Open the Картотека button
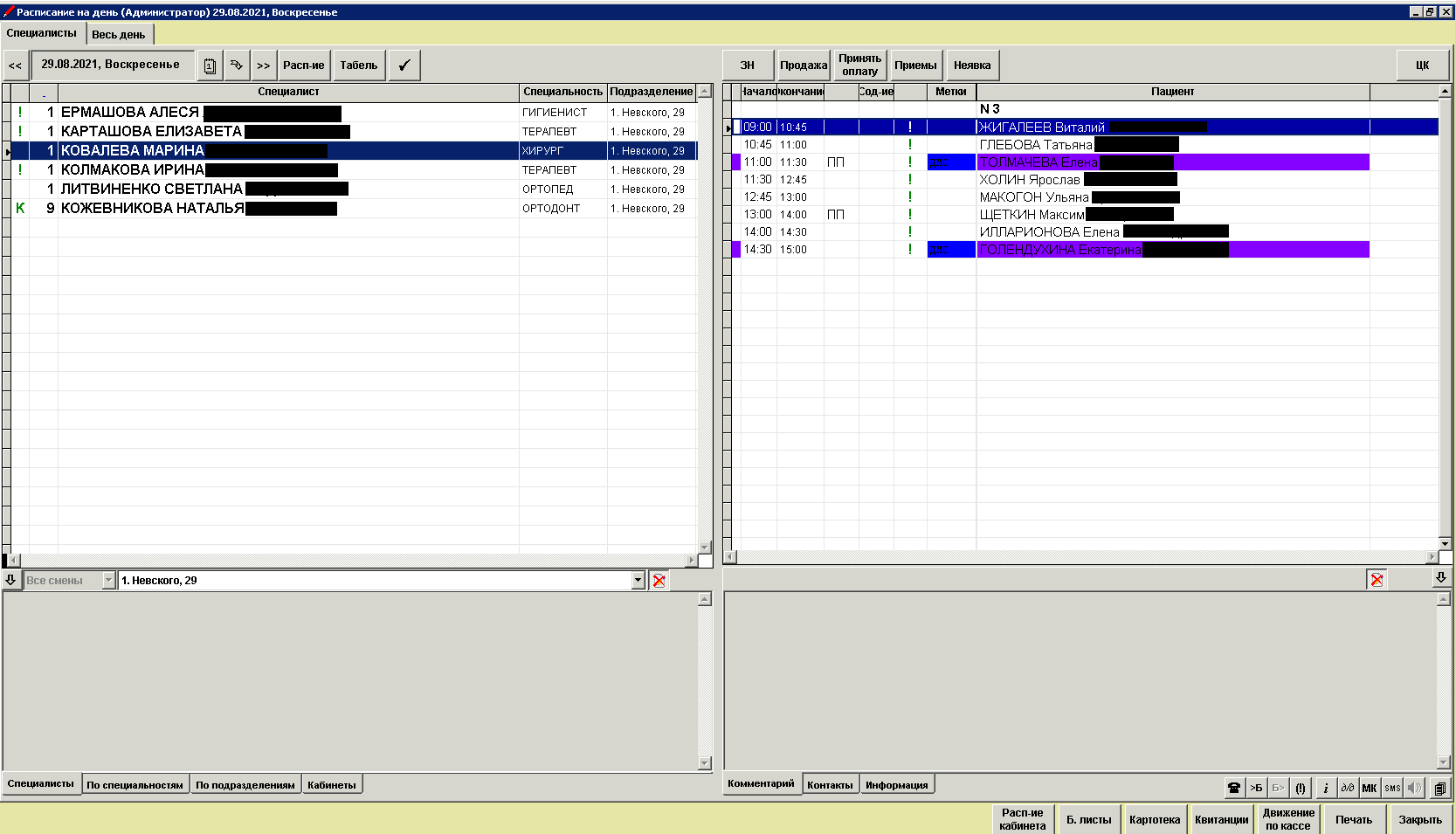This screenshot has height=834, width=1456. (1154, 820)
